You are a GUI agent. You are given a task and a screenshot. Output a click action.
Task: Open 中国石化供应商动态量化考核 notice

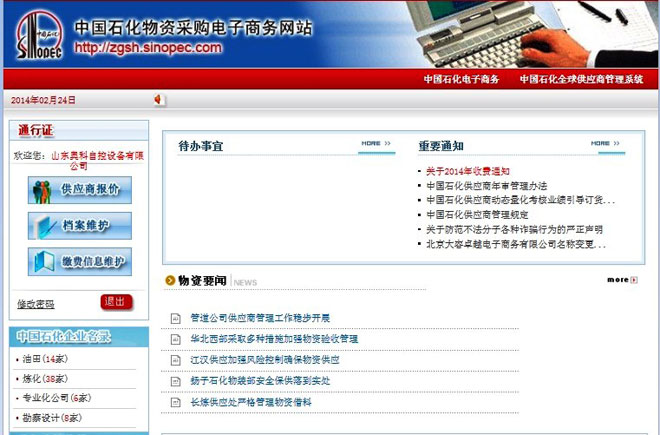(x=521, y=200)
